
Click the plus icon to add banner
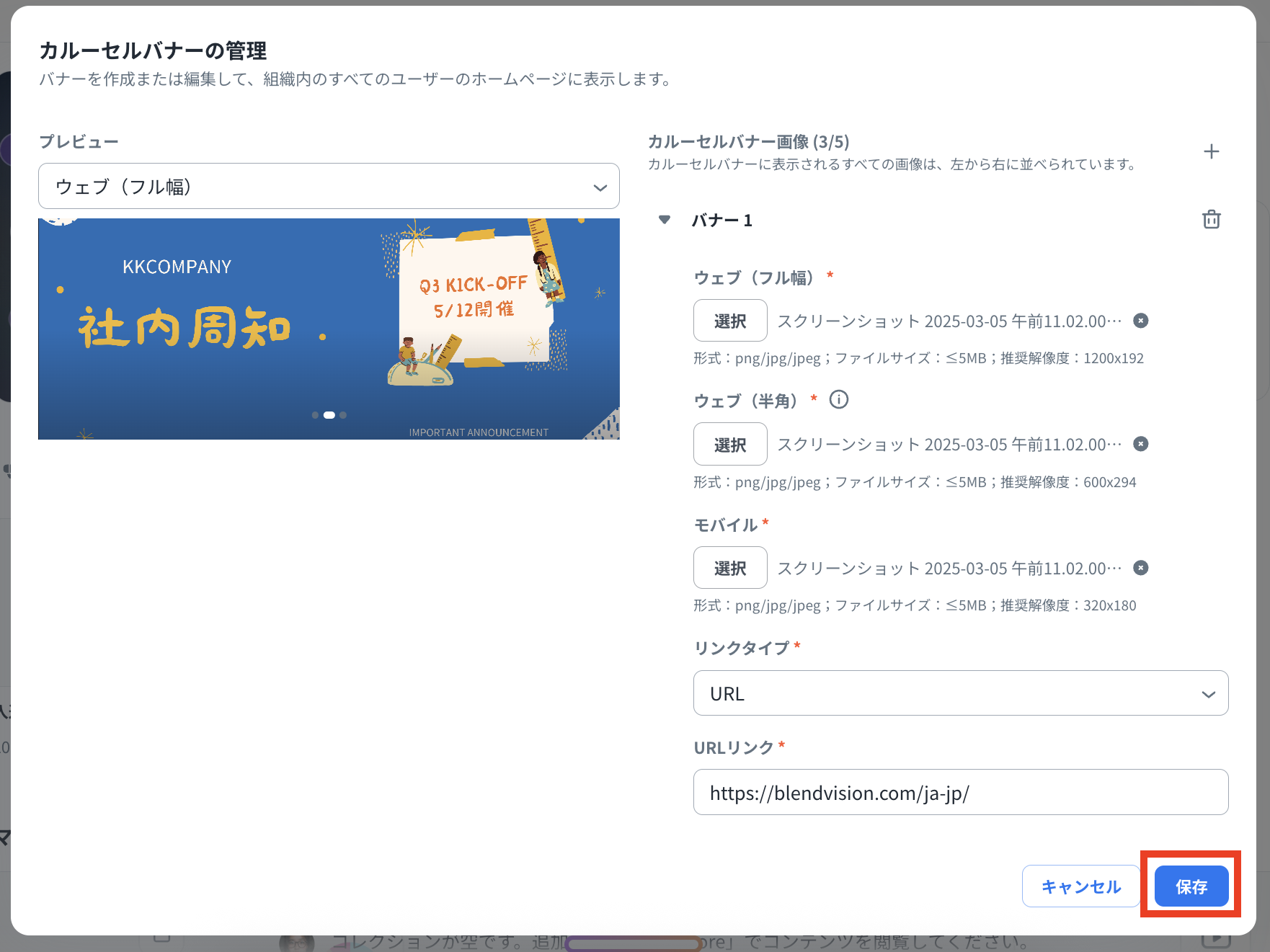tap(1211, 151)
